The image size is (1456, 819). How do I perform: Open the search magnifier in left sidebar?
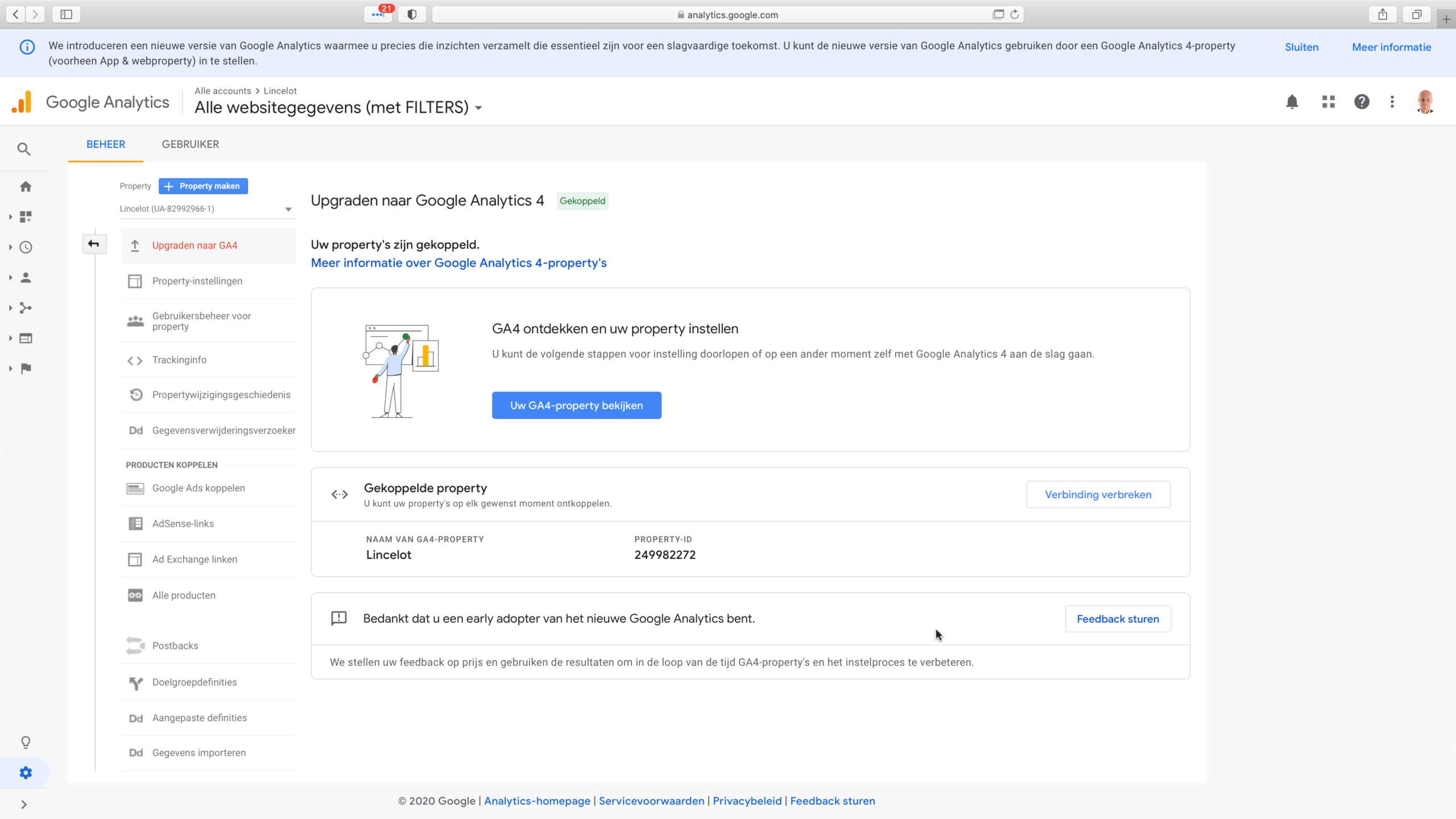pyautogui.click(x=23, y=149)
